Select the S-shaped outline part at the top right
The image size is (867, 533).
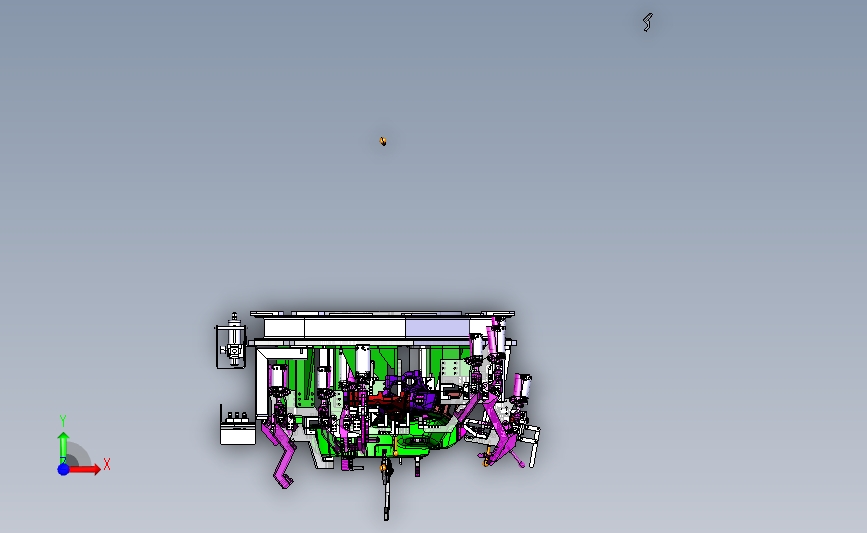647,22
